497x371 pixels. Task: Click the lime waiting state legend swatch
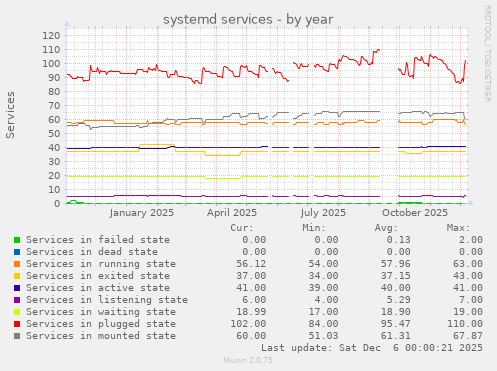(x=17, y=312)
